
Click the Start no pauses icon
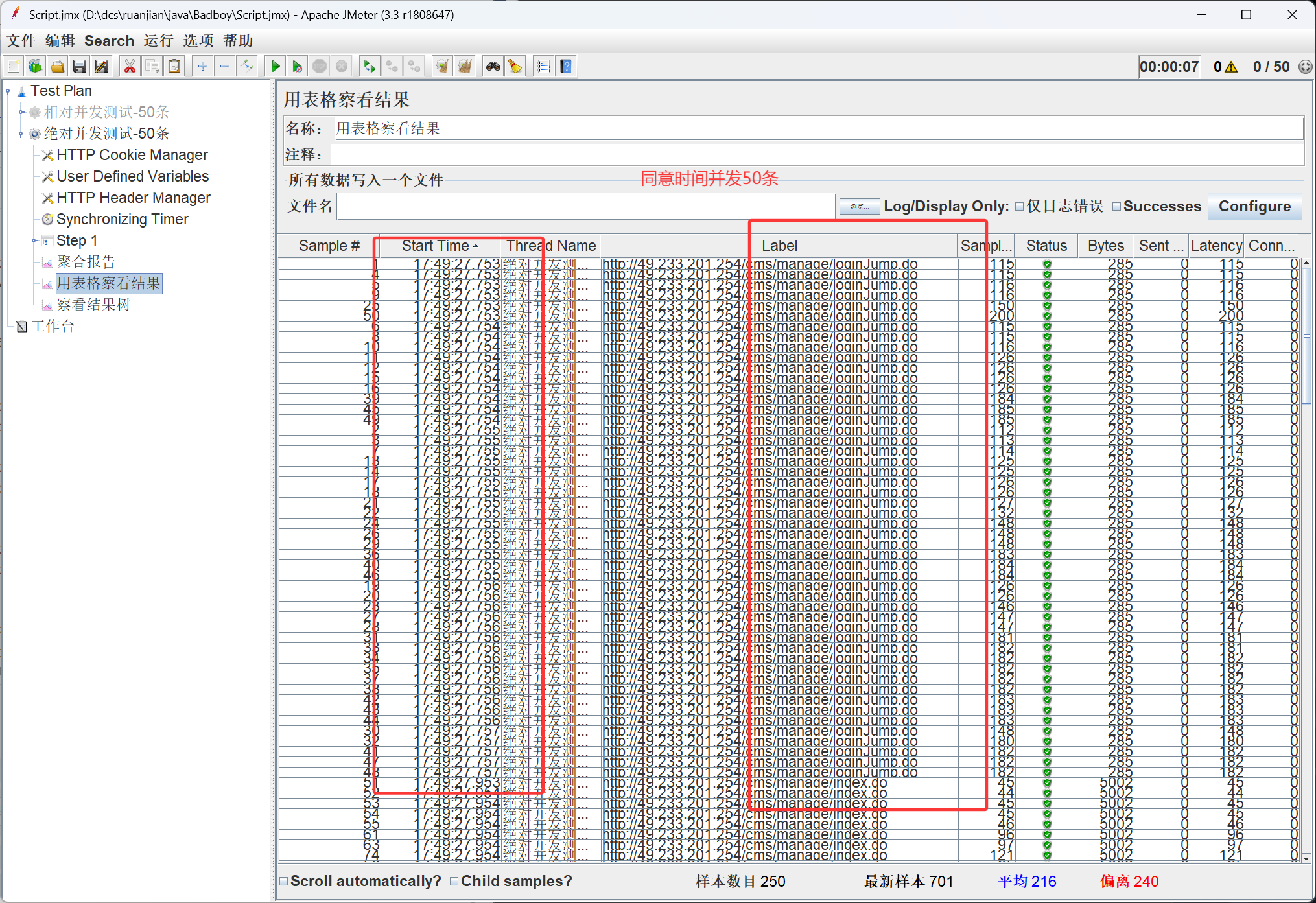pyautogui.click(x=297, y=66)
